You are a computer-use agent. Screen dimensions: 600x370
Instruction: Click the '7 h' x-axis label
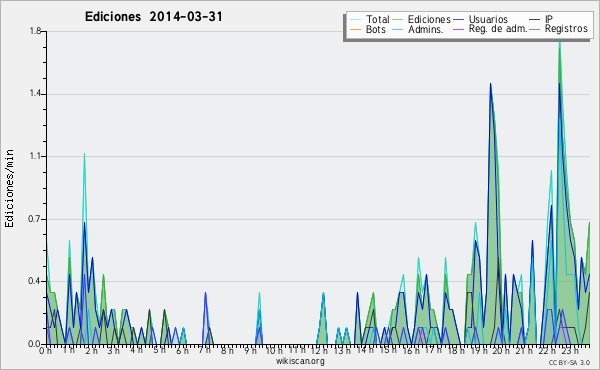204,350
